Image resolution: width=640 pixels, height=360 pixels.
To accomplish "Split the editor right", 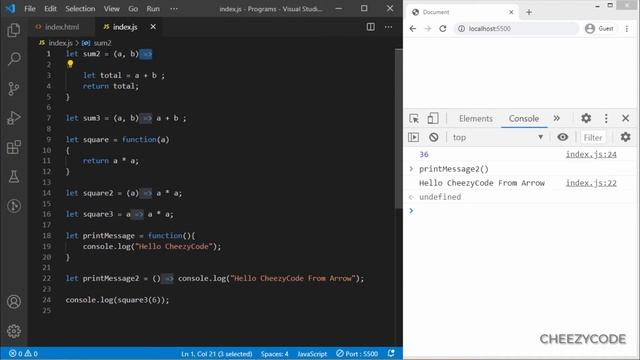I will (370, 27).
